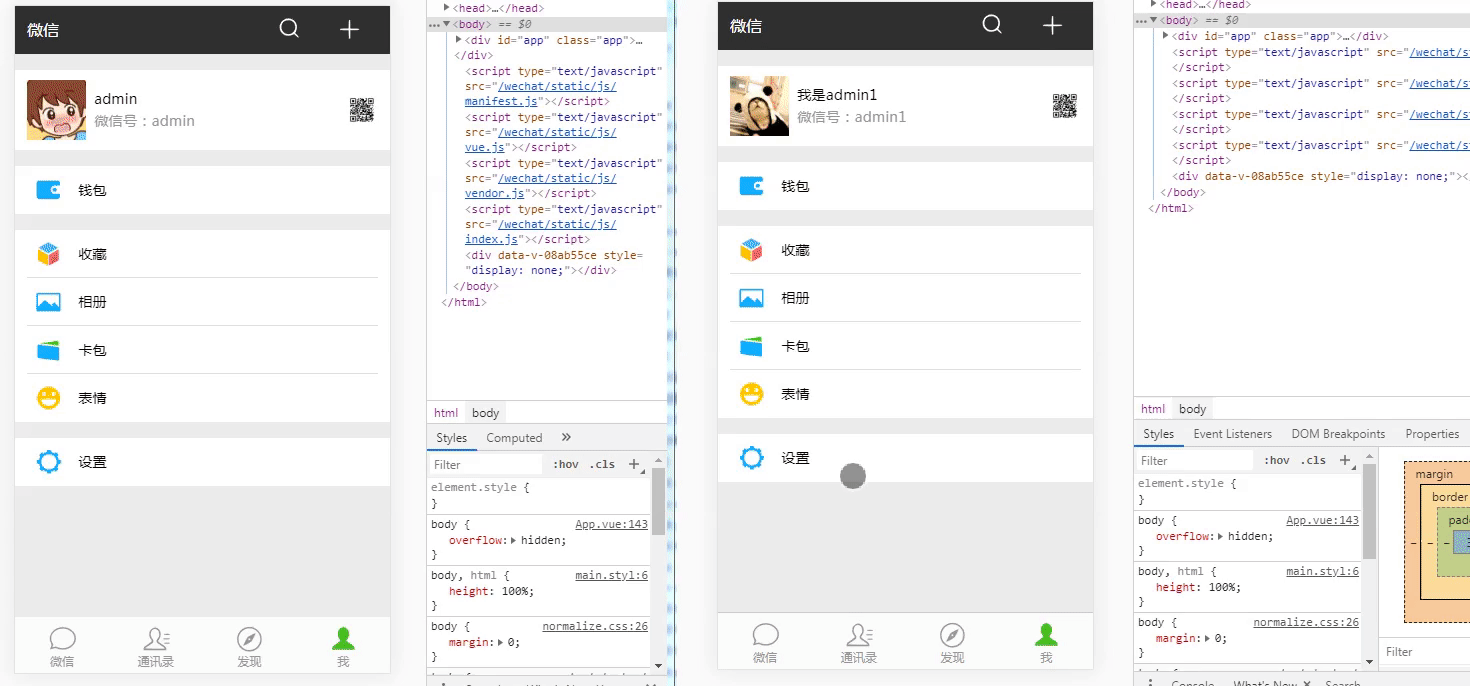This screenshot has height=686, width=1470.
Task: Click 设置 gear icon in right app
Action: coord(751,458)
